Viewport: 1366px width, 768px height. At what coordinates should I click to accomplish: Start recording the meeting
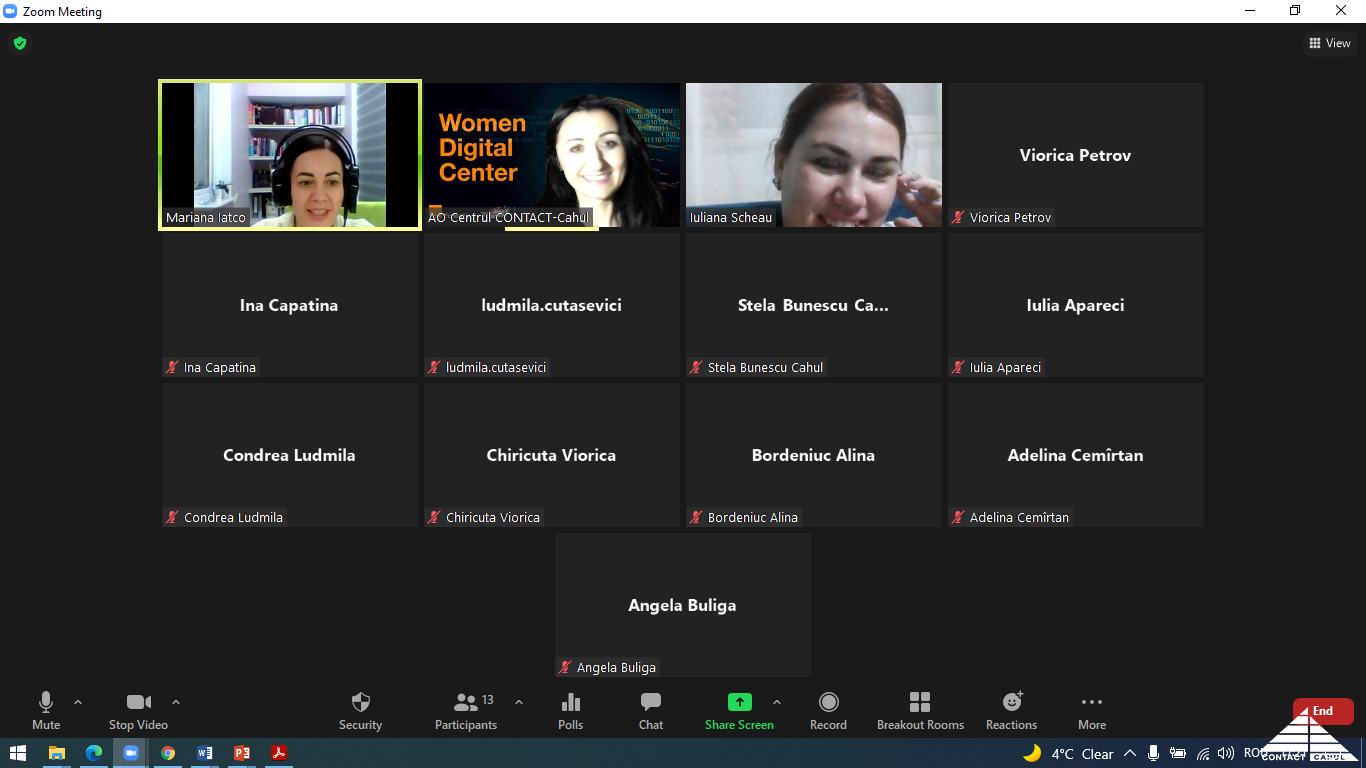point(828,711)
